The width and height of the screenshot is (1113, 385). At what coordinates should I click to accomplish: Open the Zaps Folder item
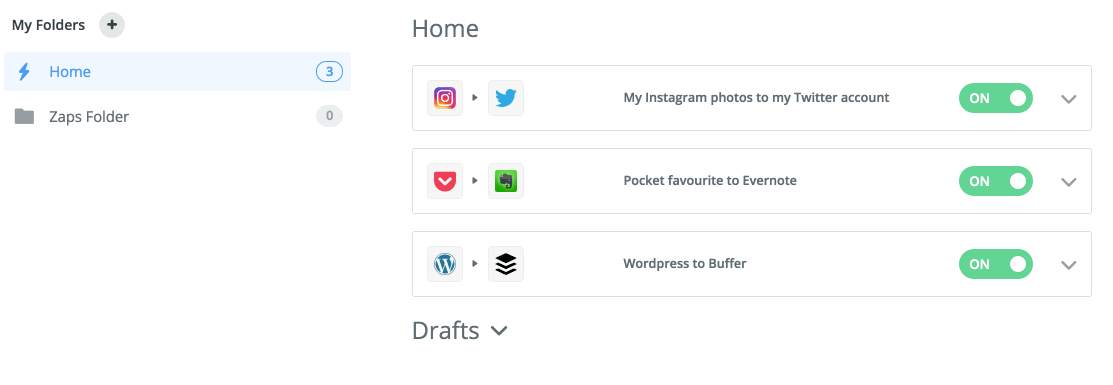click(177, 116)
